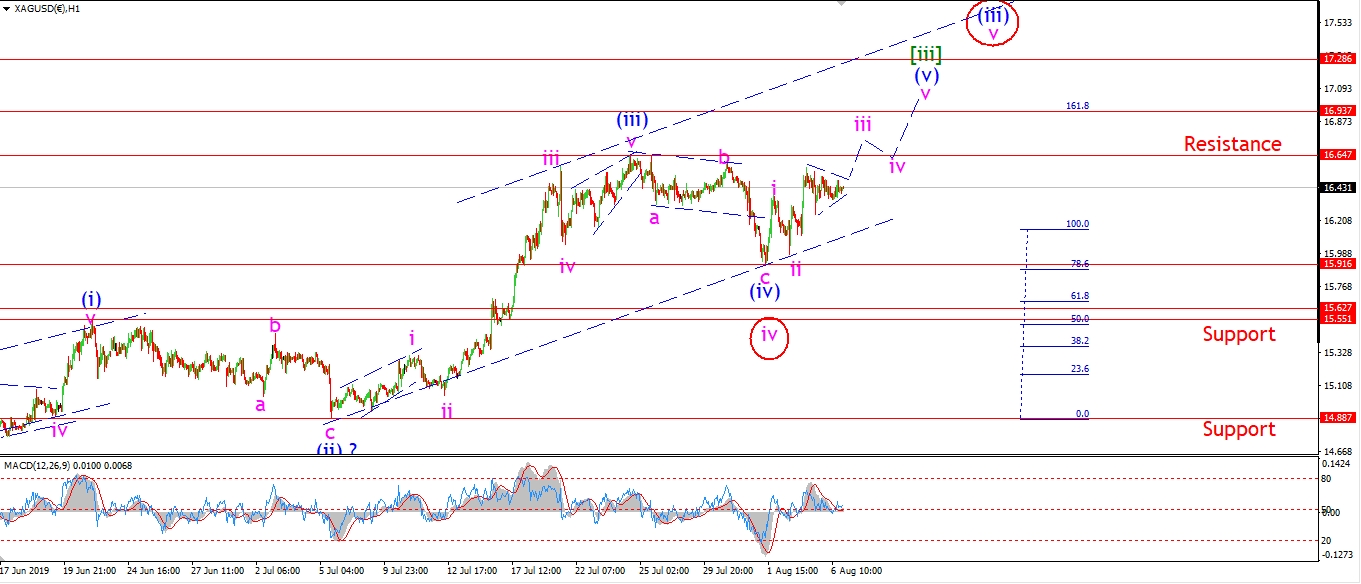Select the blue (i) wave label
Image resolution: width=1361 pixels, height=584 pixels.
tap(90, 299)
